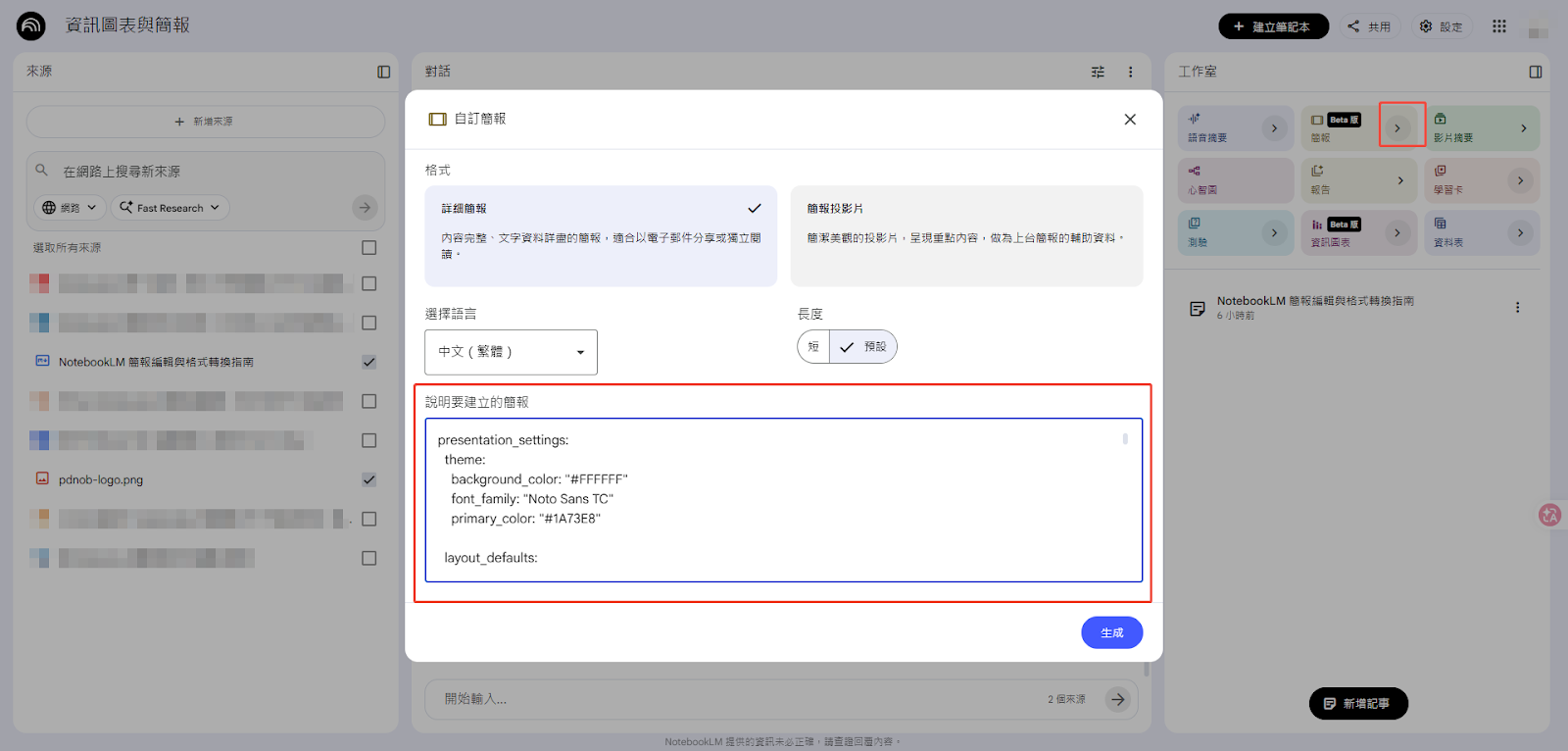
Task: Expand 簡報 customization chevron in 工作室
Action: click(x=1397, y=128)
